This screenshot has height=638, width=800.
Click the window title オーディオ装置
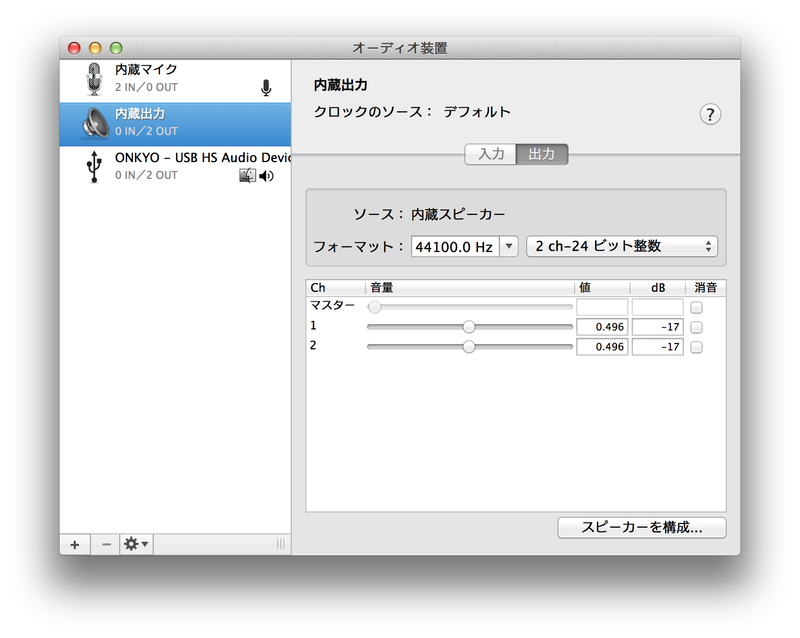pos(399,48)
